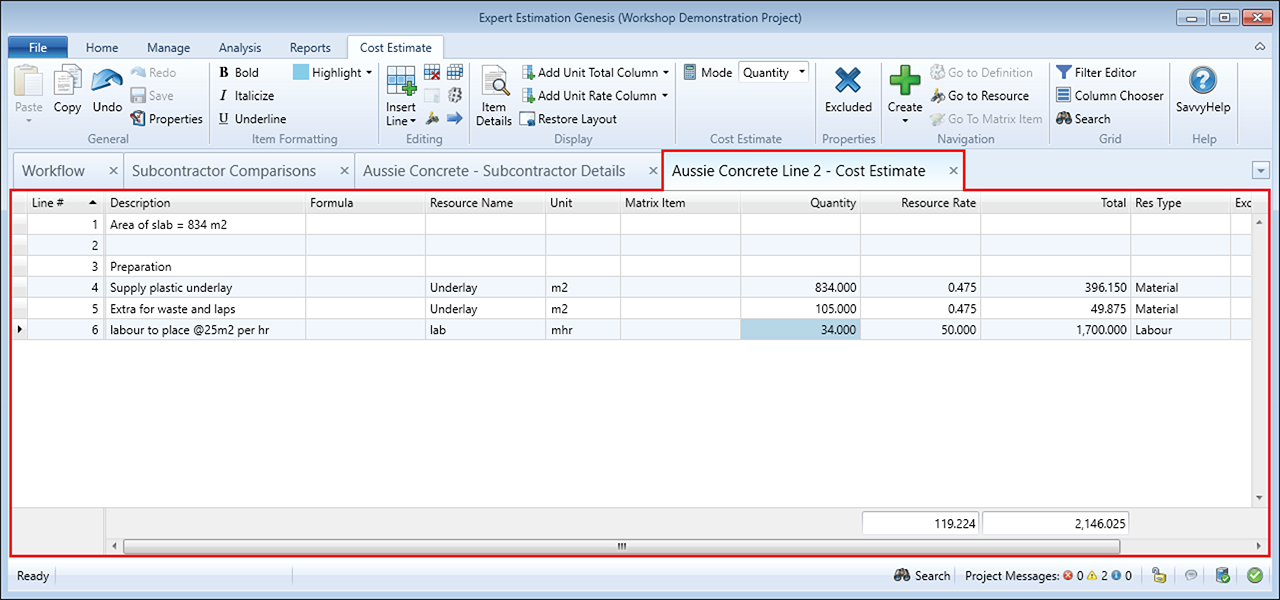1280x600 pixels.
Task: Open SavvyHelp question mark icon
Action: 1203,82
